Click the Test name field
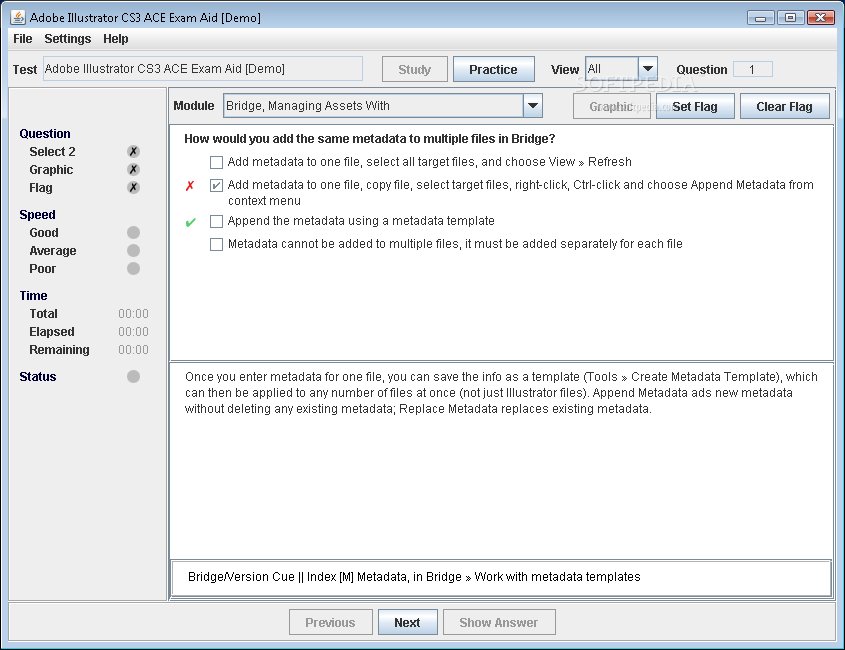The width and height of the screenshot is (845, 650). 203,68
